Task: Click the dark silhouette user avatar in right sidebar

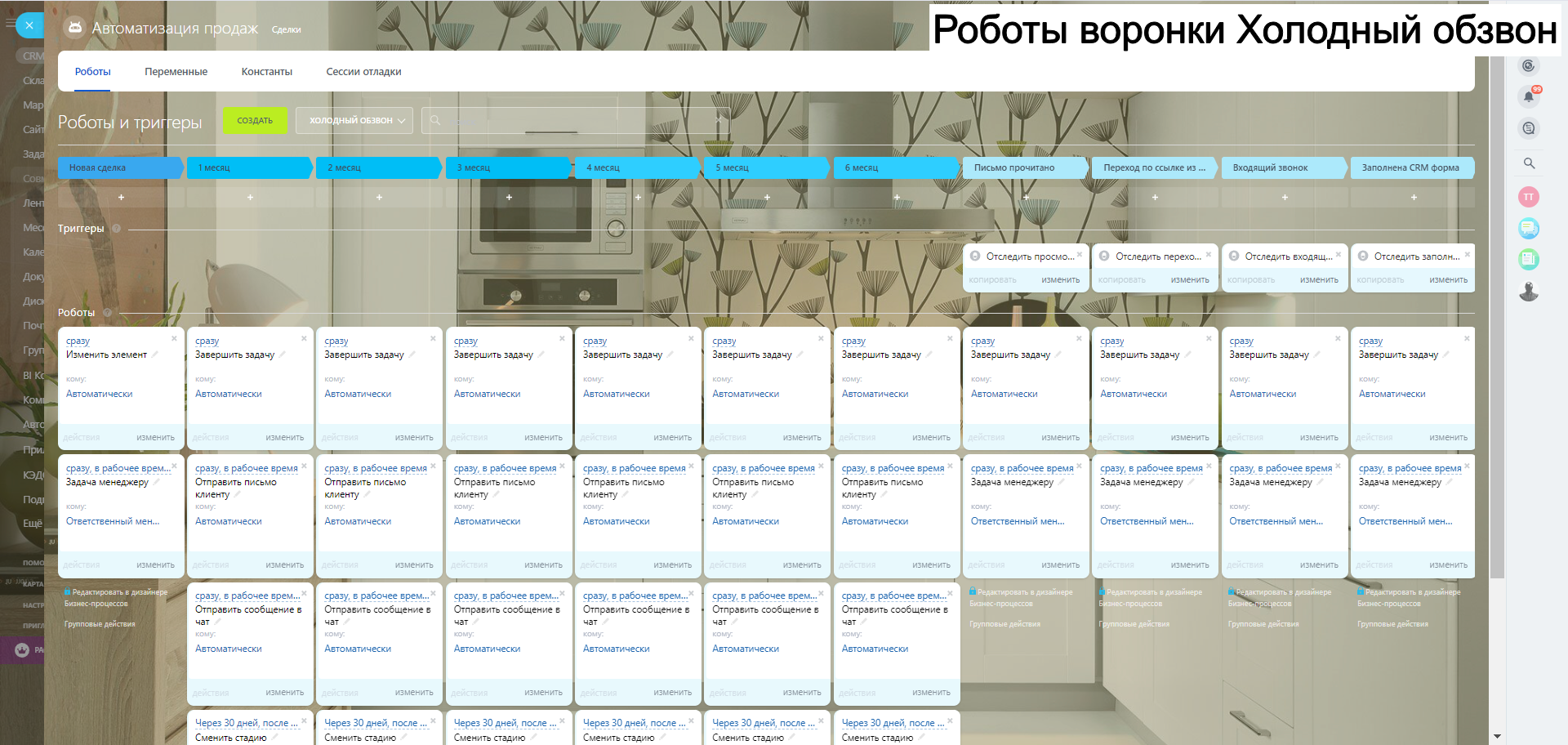Action: pos(1529,292)
